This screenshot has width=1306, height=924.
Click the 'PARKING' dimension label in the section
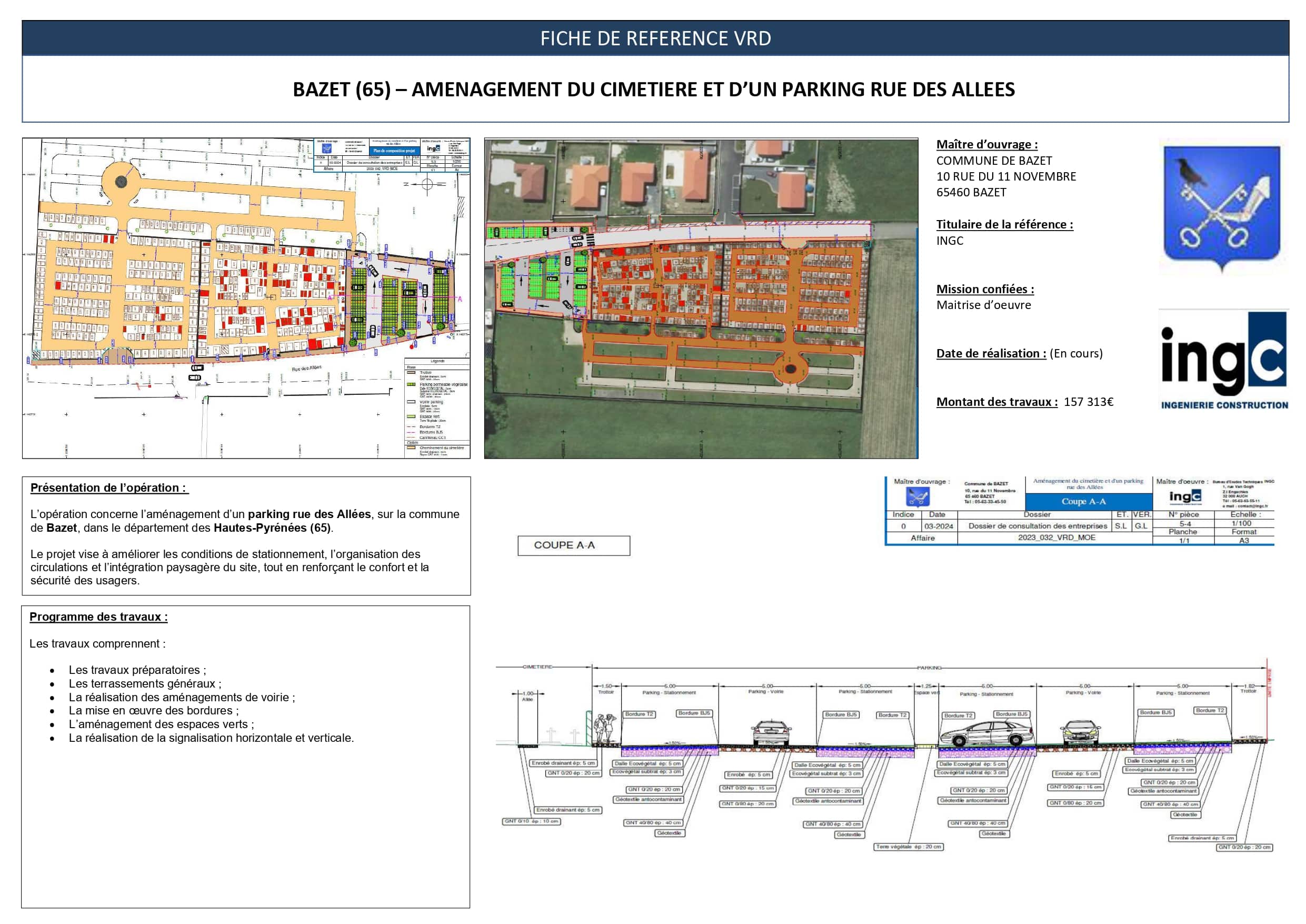930,668
